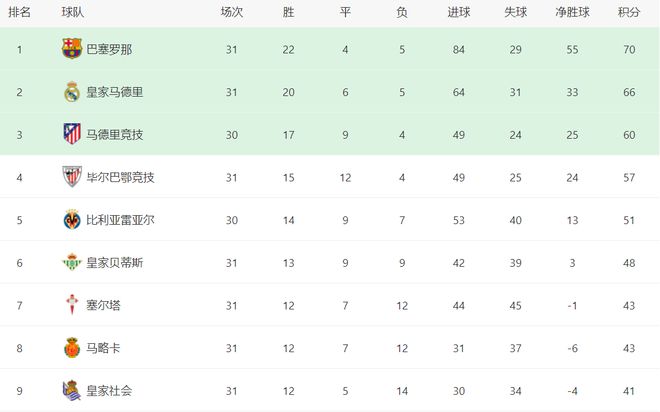Select the 毕尔巴鄂竞技 team name

[120, 178]
